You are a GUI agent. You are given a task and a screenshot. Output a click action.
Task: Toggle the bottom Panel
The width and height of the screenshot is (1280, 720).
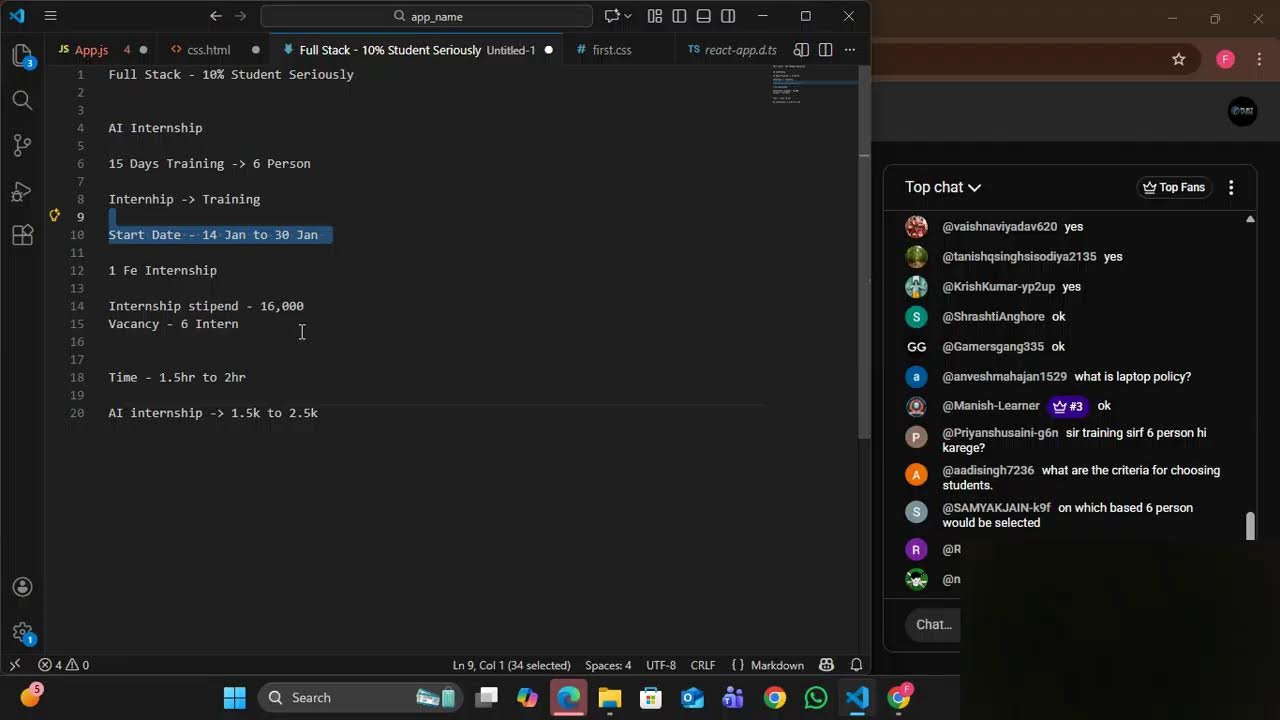click(x=704, y=16)
